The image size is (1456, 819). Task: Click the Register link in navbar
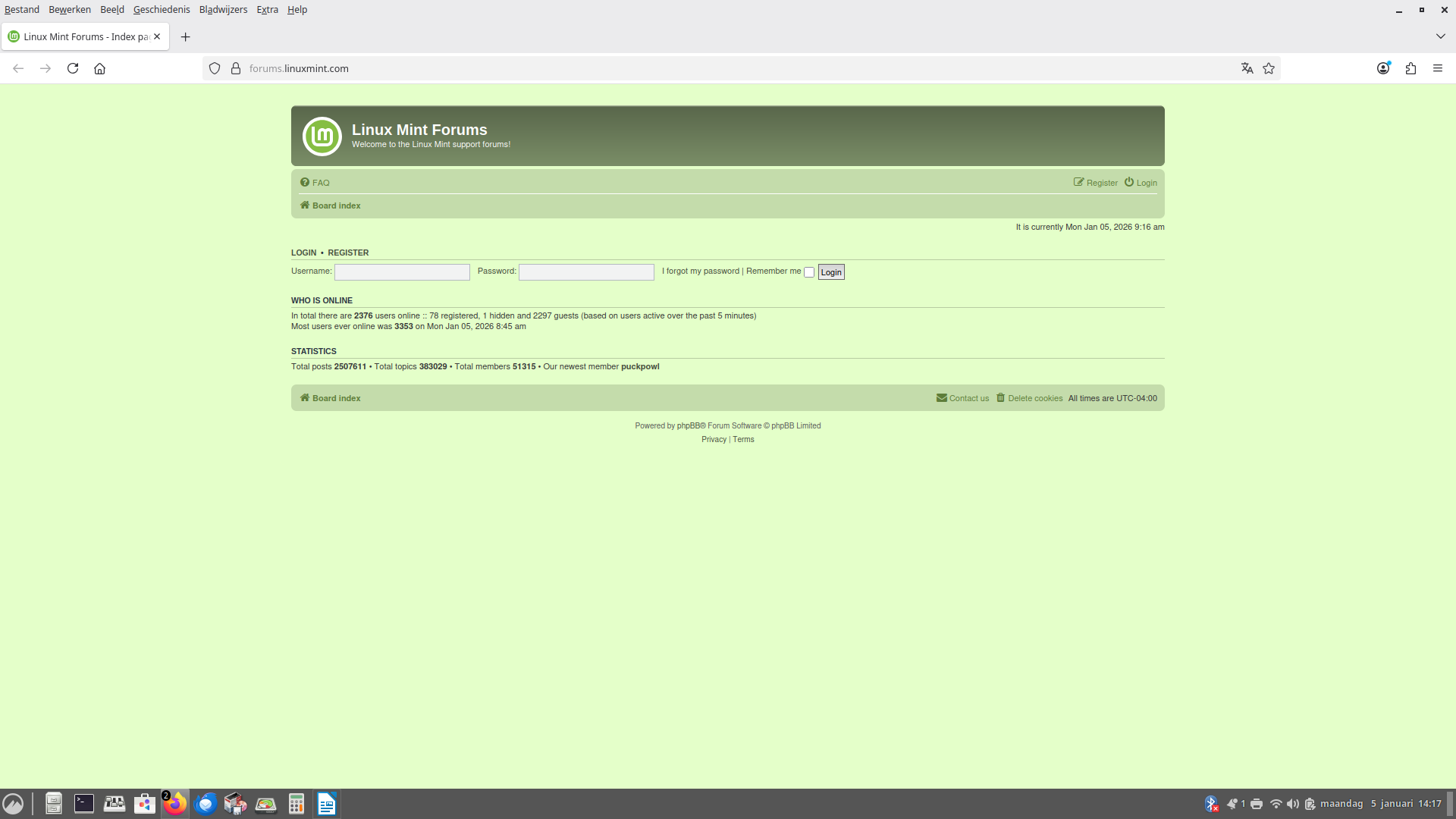point(1101,183)
